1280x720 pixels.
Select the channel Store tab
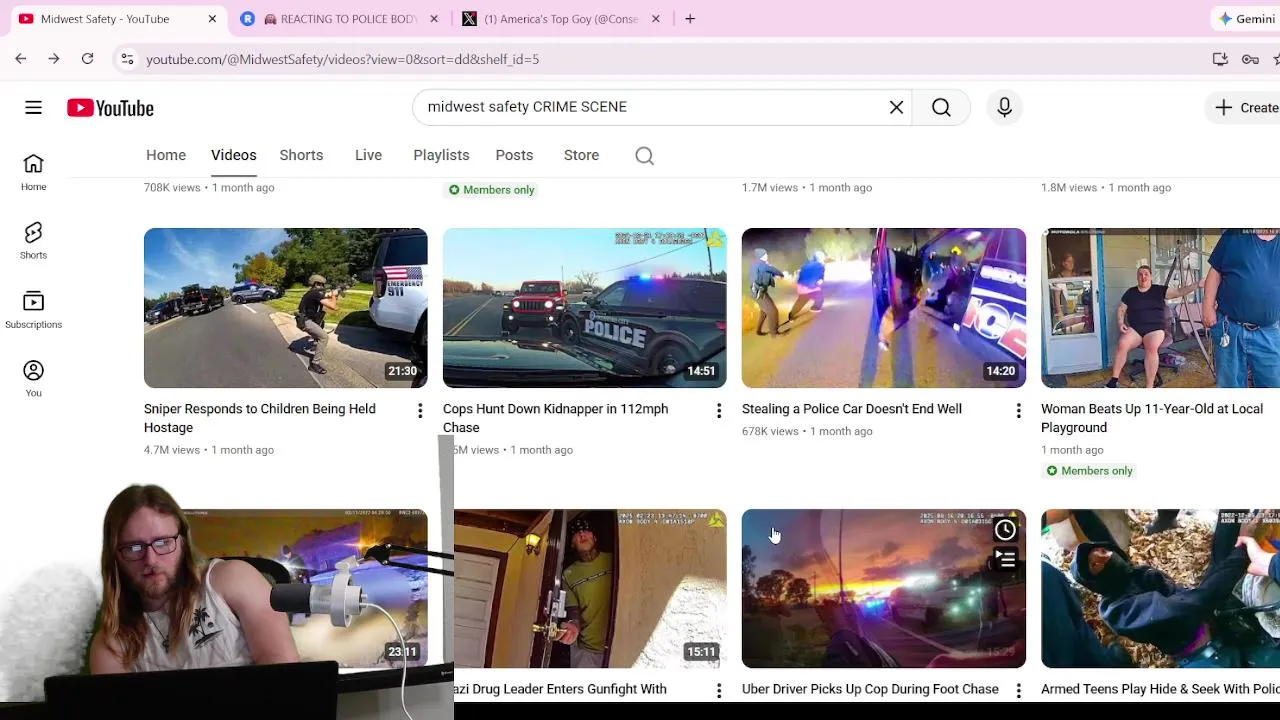coord(581,155)
